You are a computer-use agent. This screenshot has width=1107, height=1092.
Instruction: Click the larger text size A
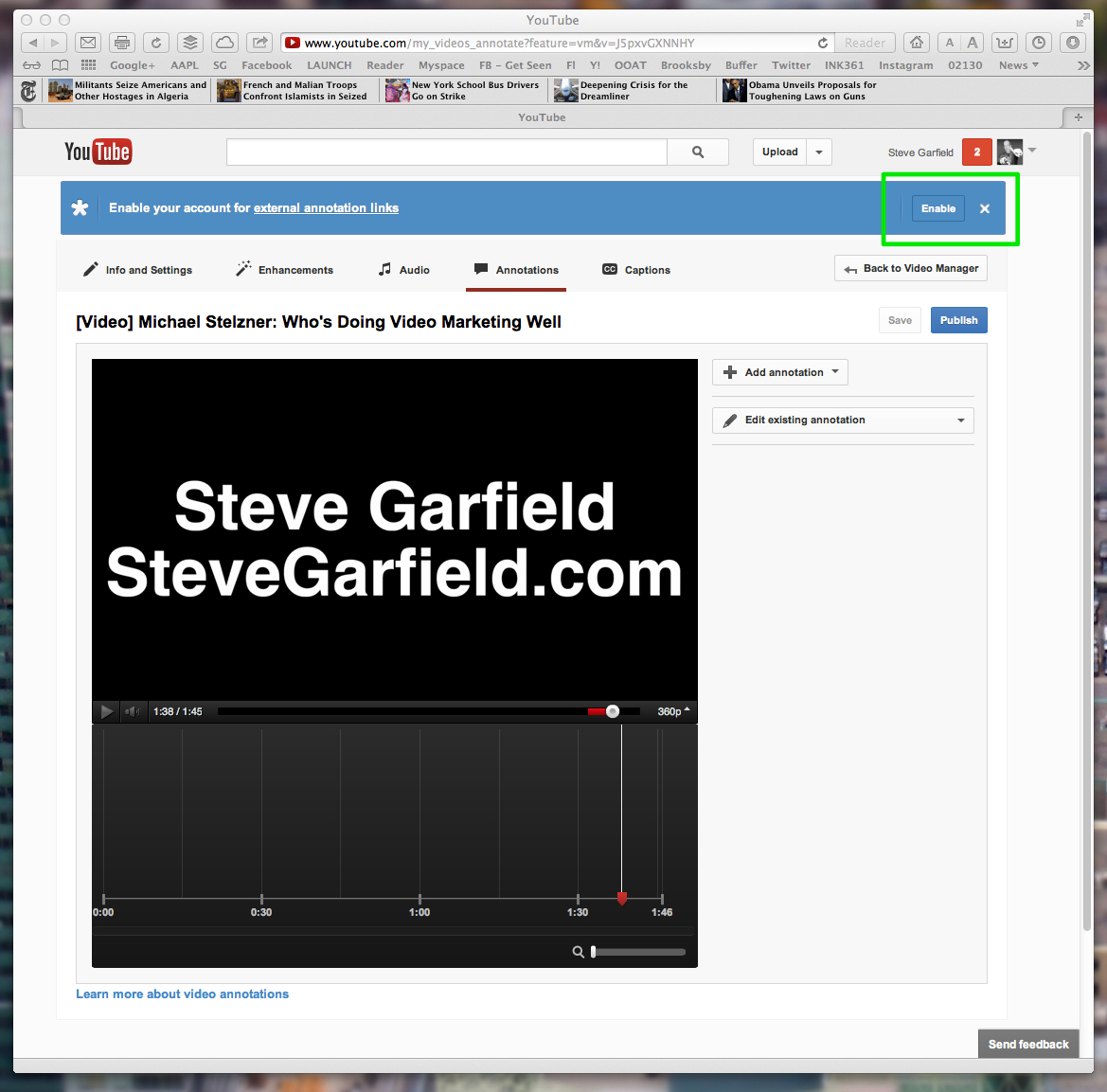(973, 43)
